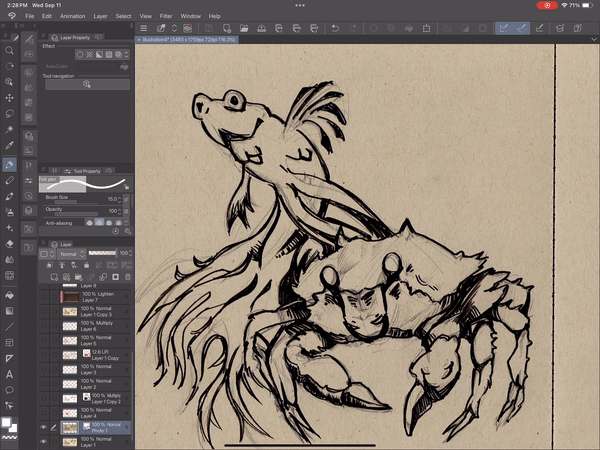The height and width of the screenshot is (450, 600).
Task: Hide the bottom Layer 1
Action: pyautogui.click(x=43, y=441)
